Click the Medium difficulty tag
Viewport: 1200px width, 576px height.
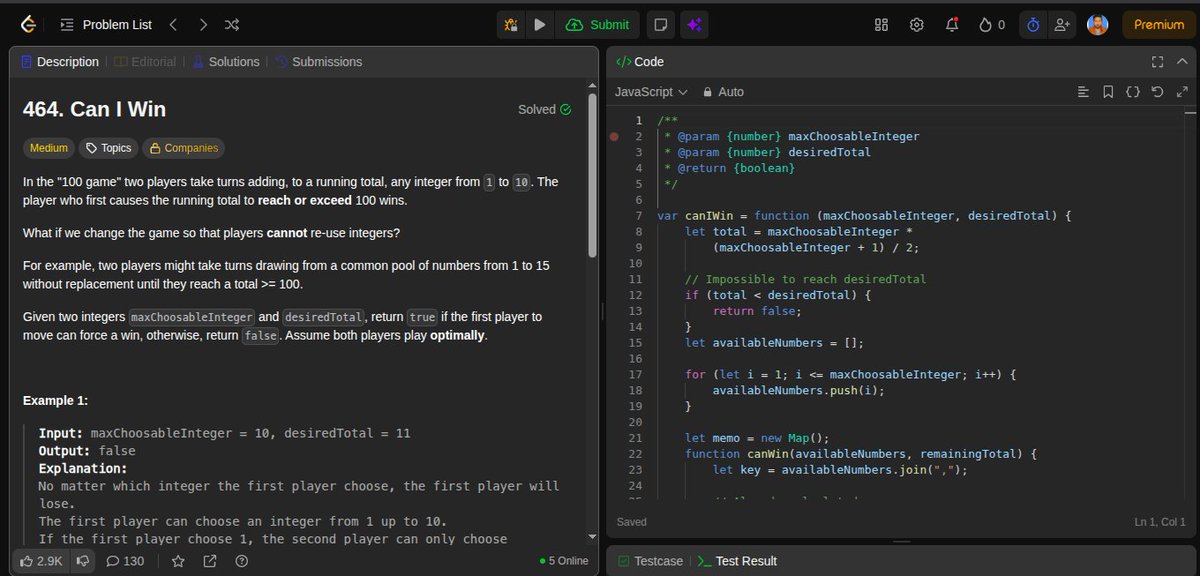tap(49, 148)
